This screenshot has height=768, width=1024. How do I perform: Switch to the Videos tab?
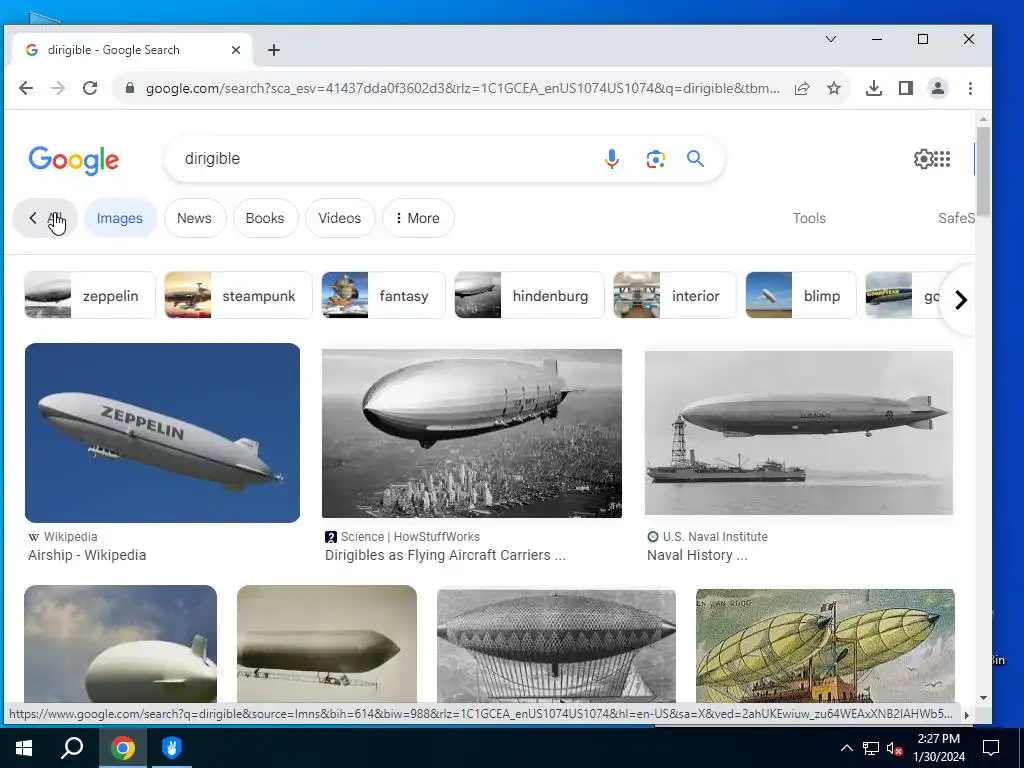[340, 218]
